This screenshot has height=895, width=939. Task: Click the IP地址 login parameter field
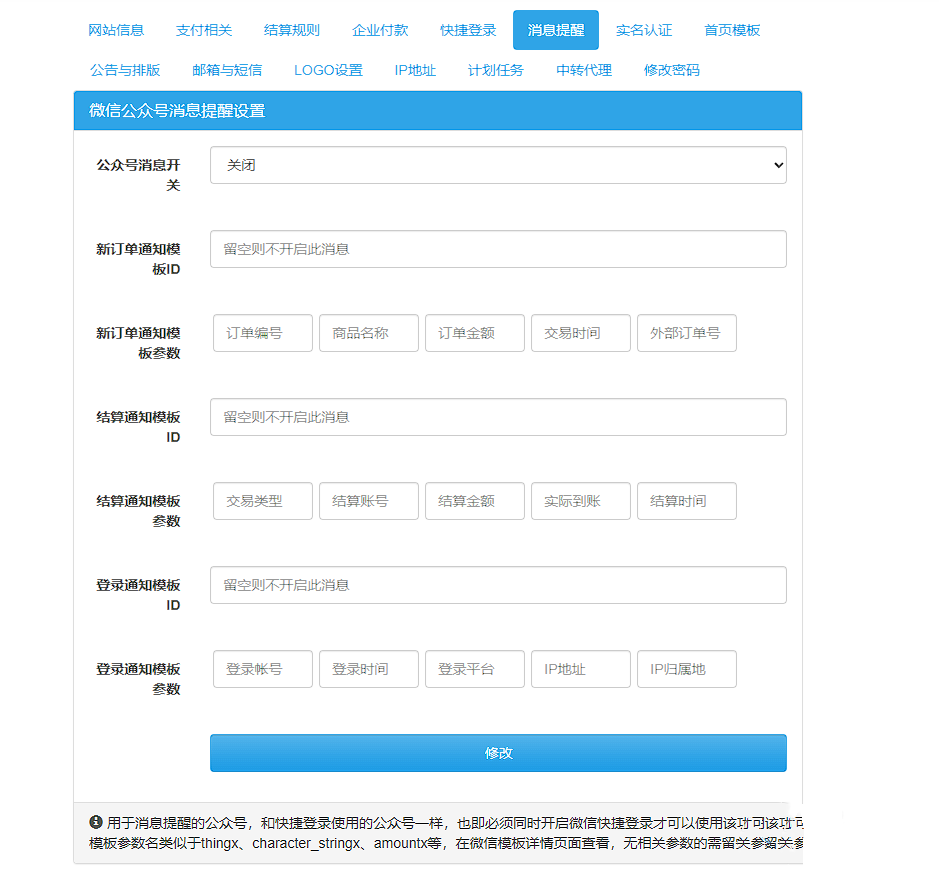581,669
